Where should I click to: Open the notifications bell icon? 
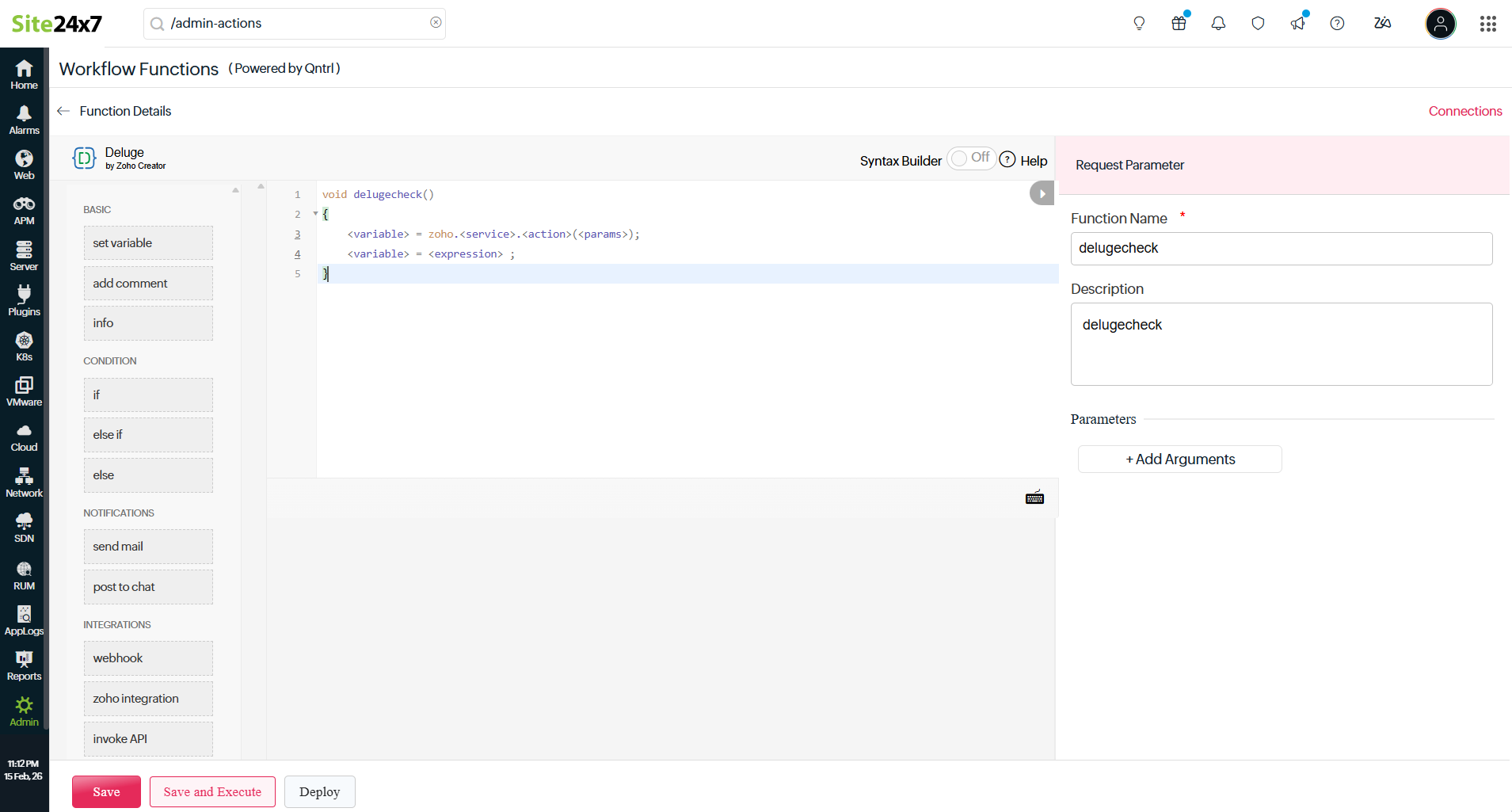pyautogui.click(x=1218, y=24)
